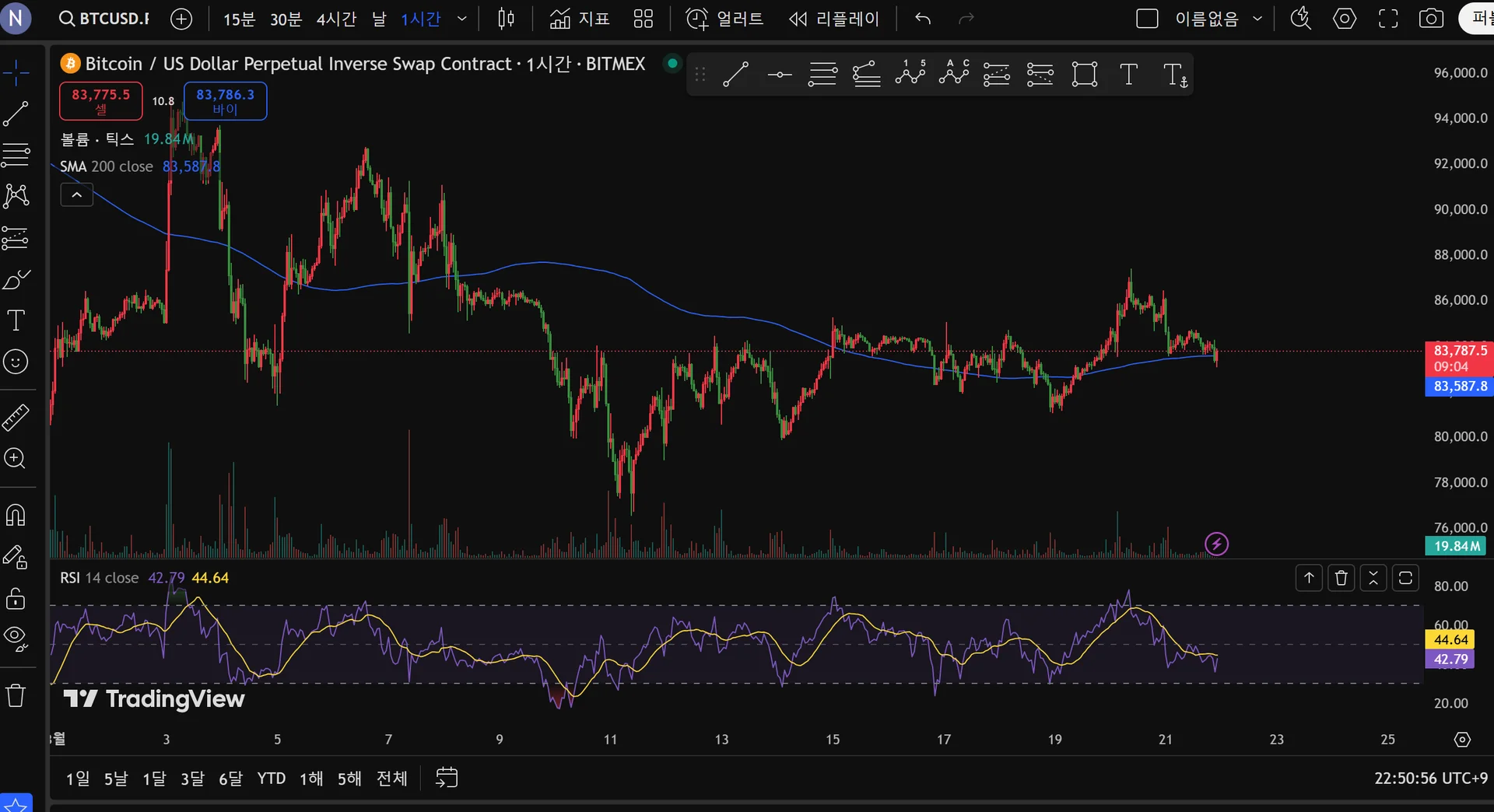Click the 83,775.5 셀 sell button
Viewport: 1494px width, 812px height.
coord(101,101)
